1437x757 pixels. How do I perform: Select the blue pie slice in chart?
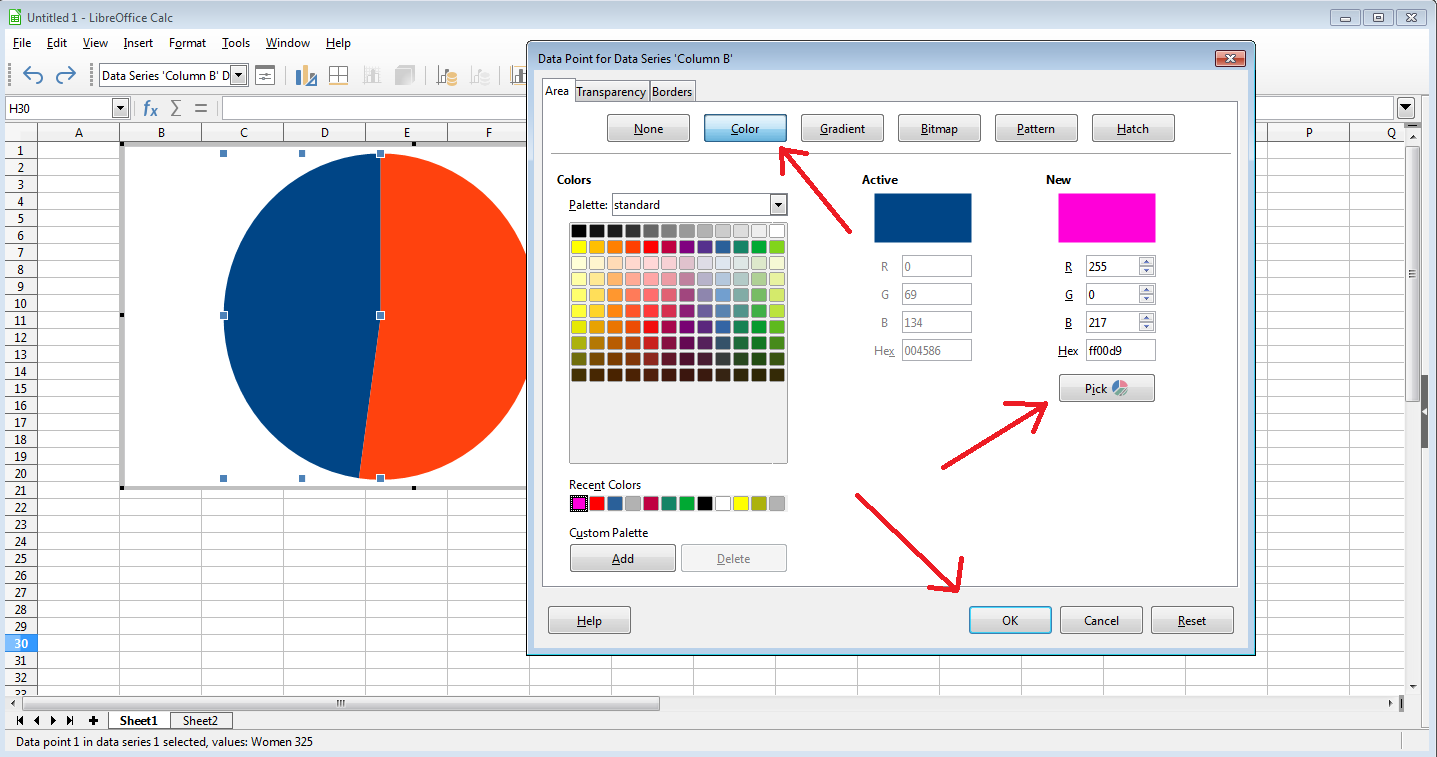click(x=300, y=318)
